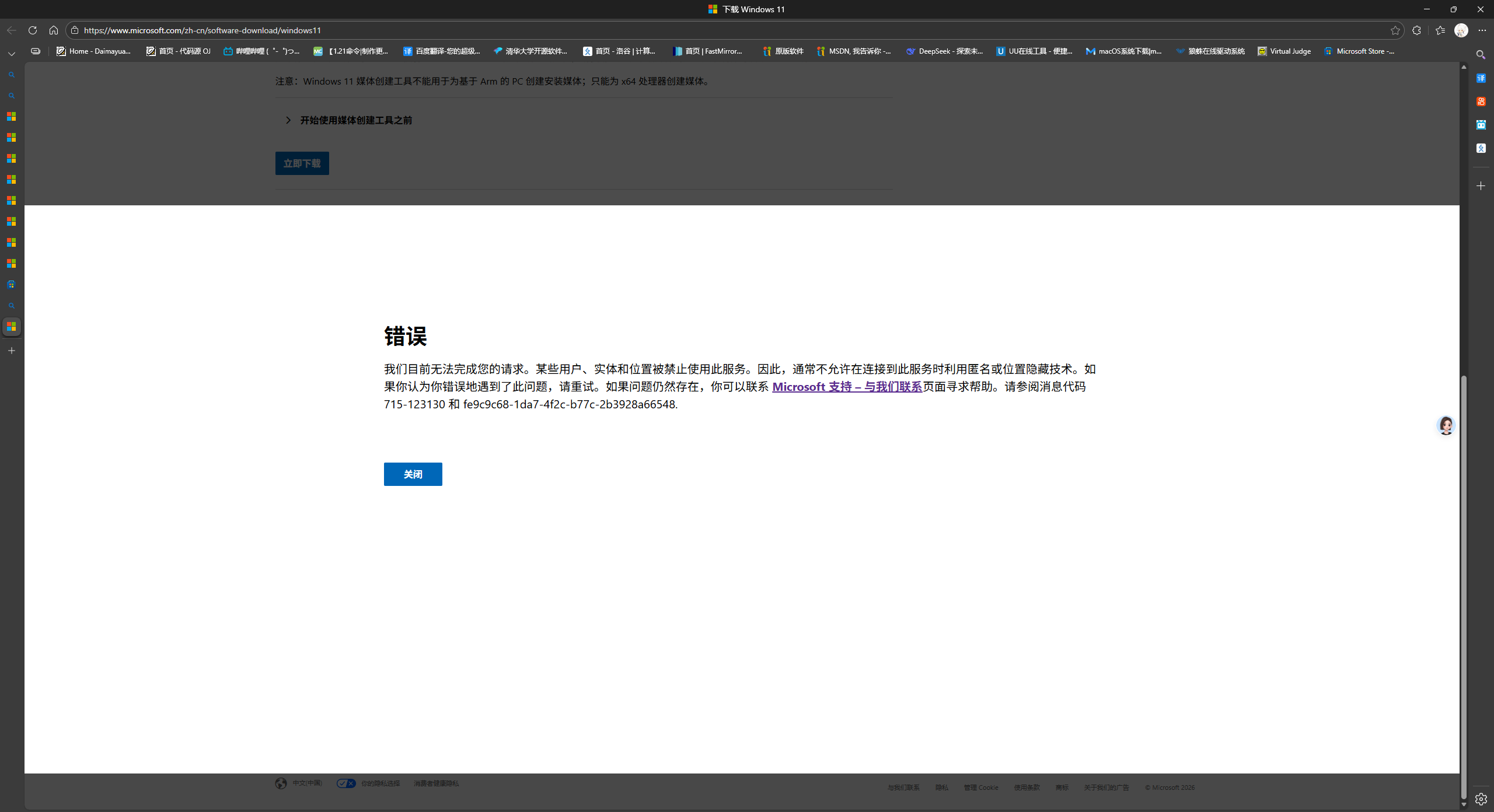Open the tab actions chevron atop the sidebar
Image resolution: width=1494 pixels, height=812 pixels.
pos(12,53)
